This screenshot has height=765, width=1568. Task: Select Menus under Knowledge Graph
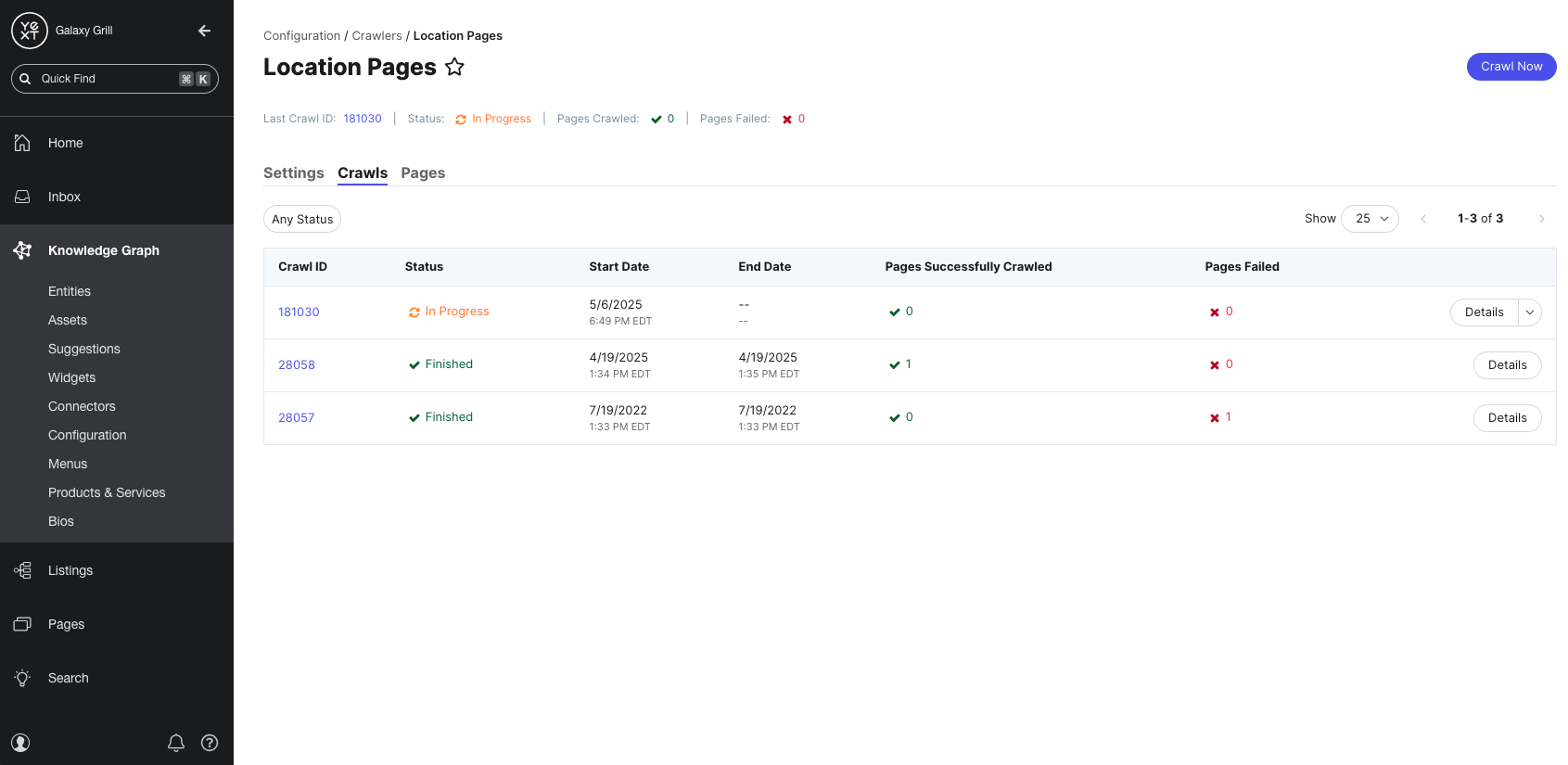click(68, 464)
